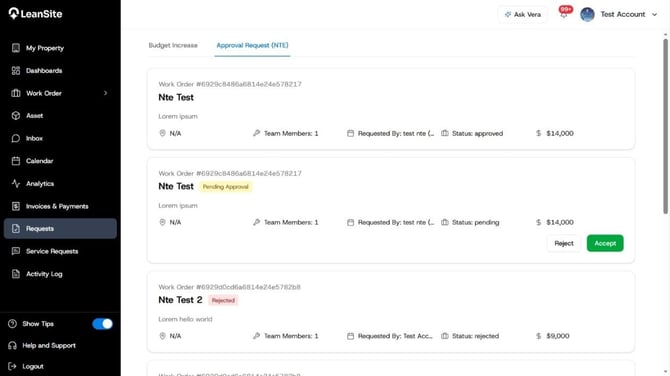Click 'Lorem hello world' description
This screenshot has width=670, height=376.
pos(185,319)
